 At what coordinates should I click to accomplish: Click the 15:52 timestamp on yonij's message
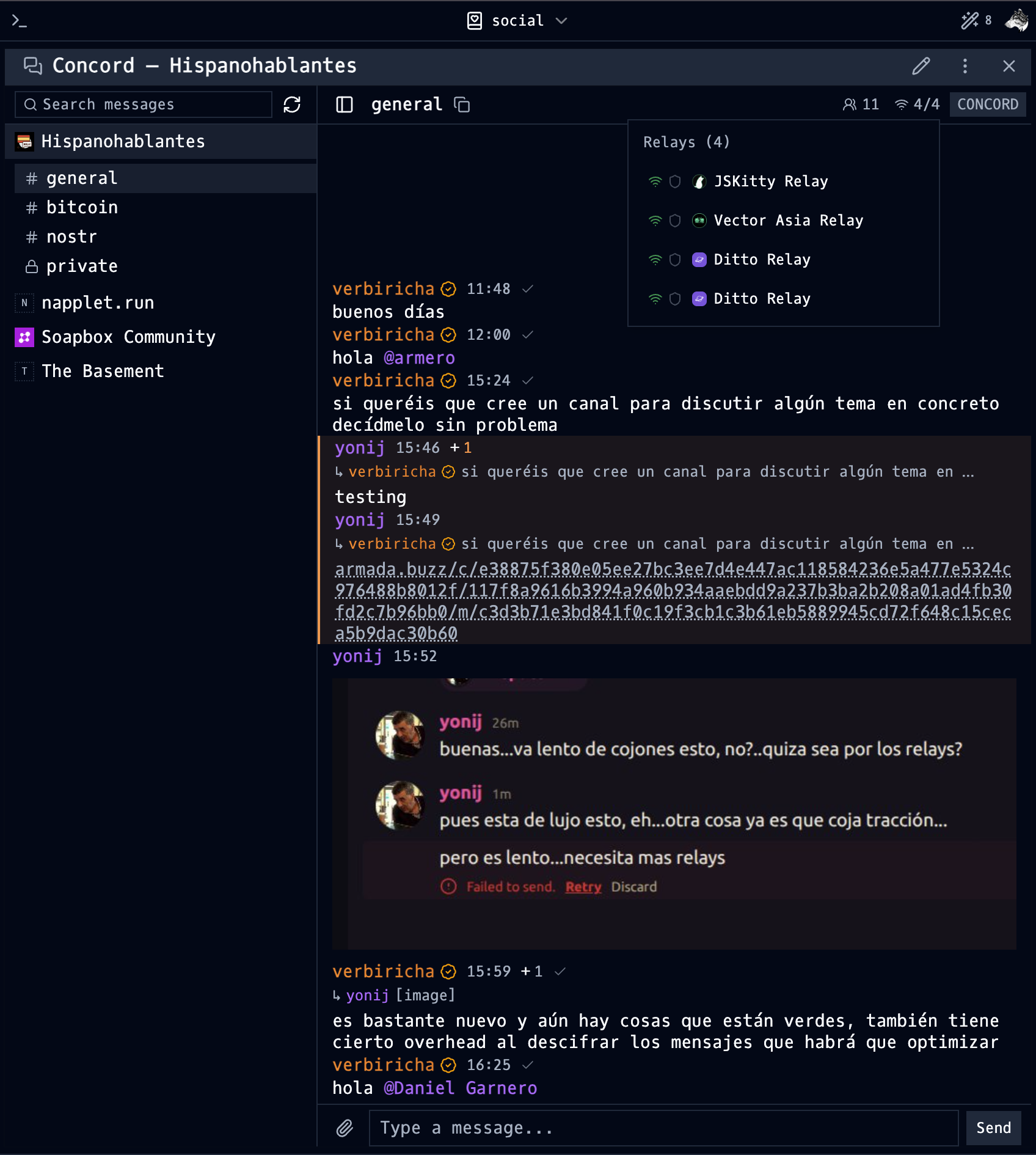pyautogui.click(x=415, y=656)
